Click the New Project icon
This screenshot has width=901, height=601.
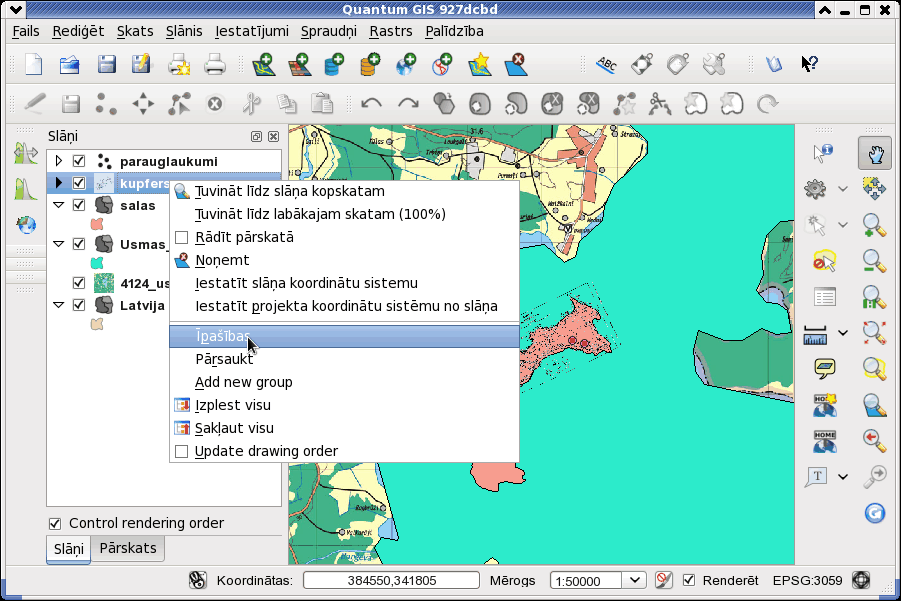34,64
